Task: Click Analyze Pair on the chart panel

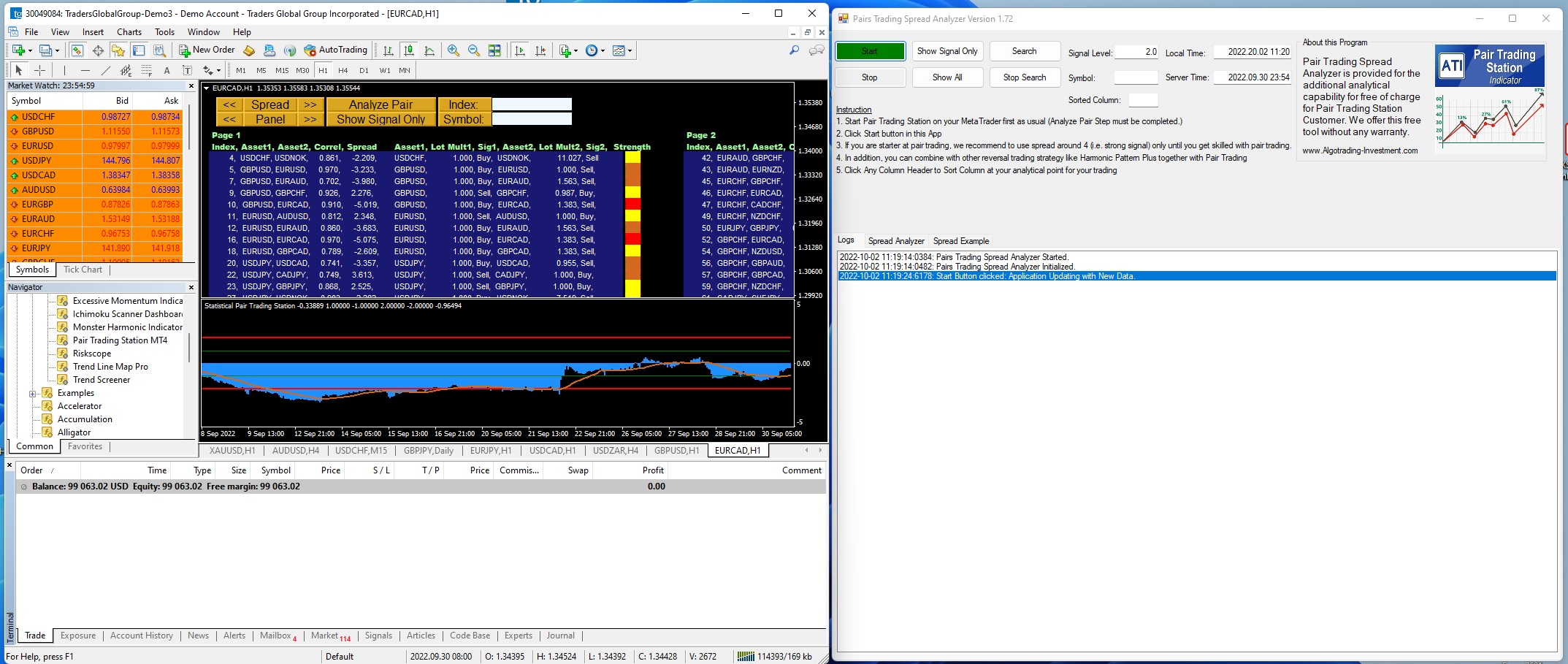Action: click(x=380, y=104)
